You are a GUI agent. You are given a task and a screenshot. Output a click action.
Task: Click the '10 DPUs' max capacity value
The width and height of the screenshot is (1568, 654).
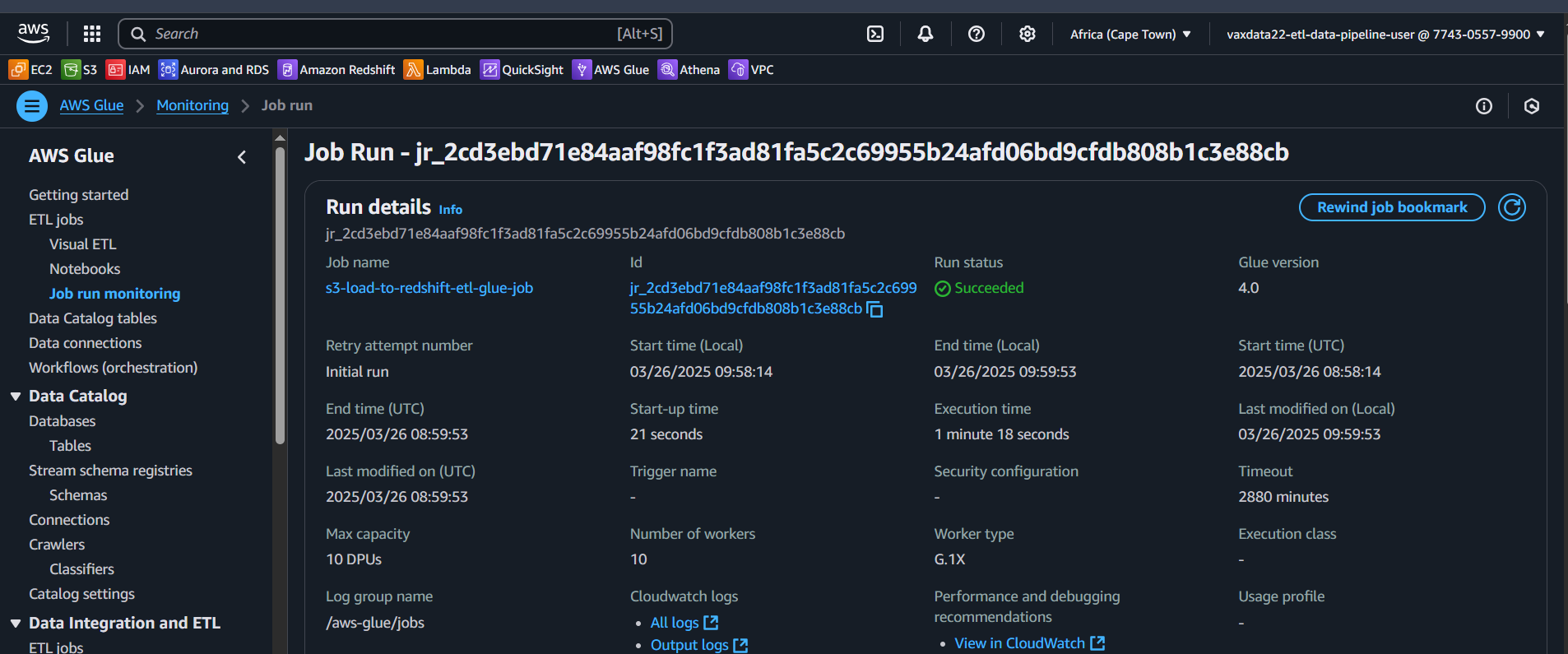354,559
